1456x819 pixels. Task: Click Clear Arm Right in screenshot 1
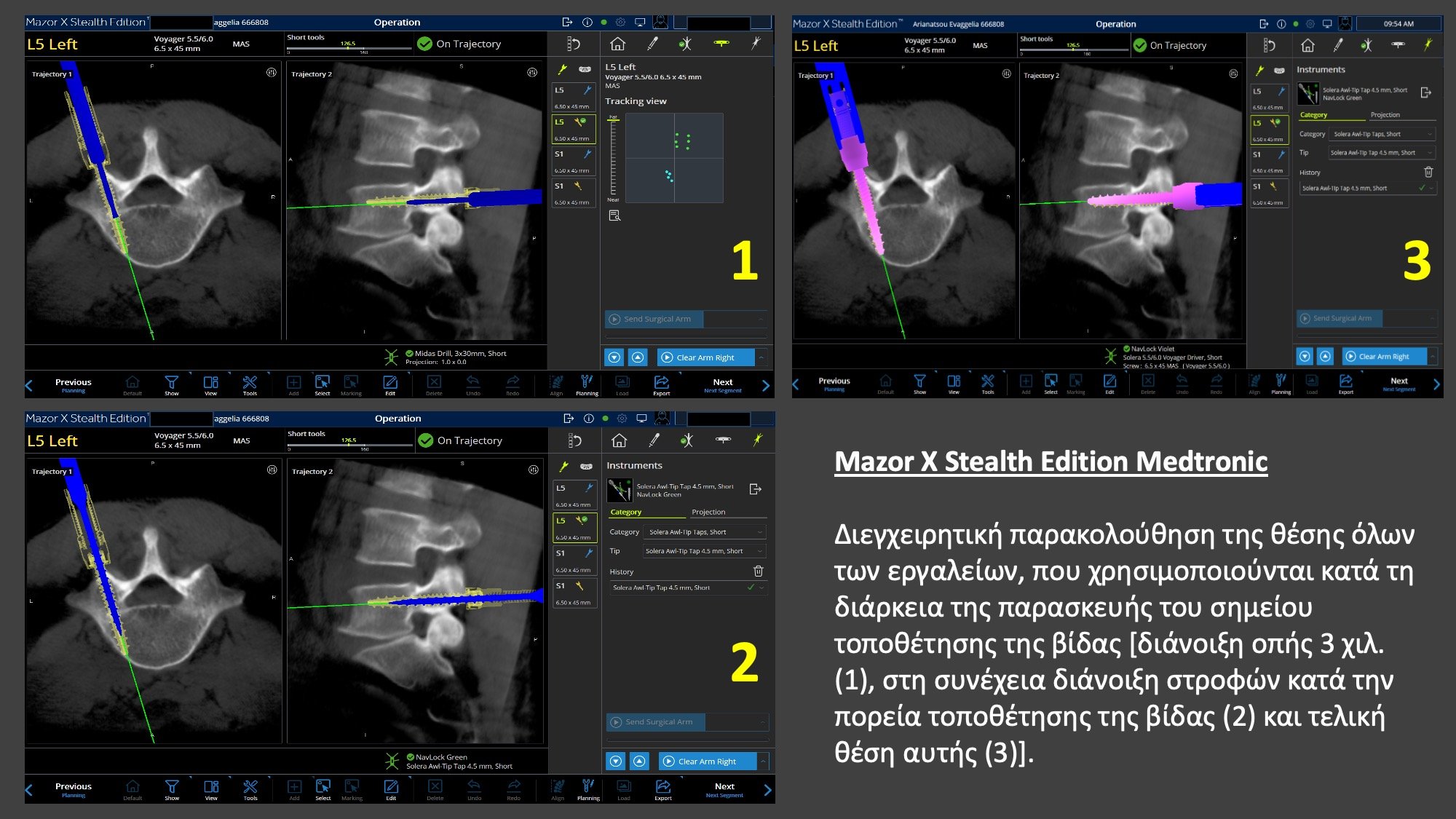[x=706, y=357]
